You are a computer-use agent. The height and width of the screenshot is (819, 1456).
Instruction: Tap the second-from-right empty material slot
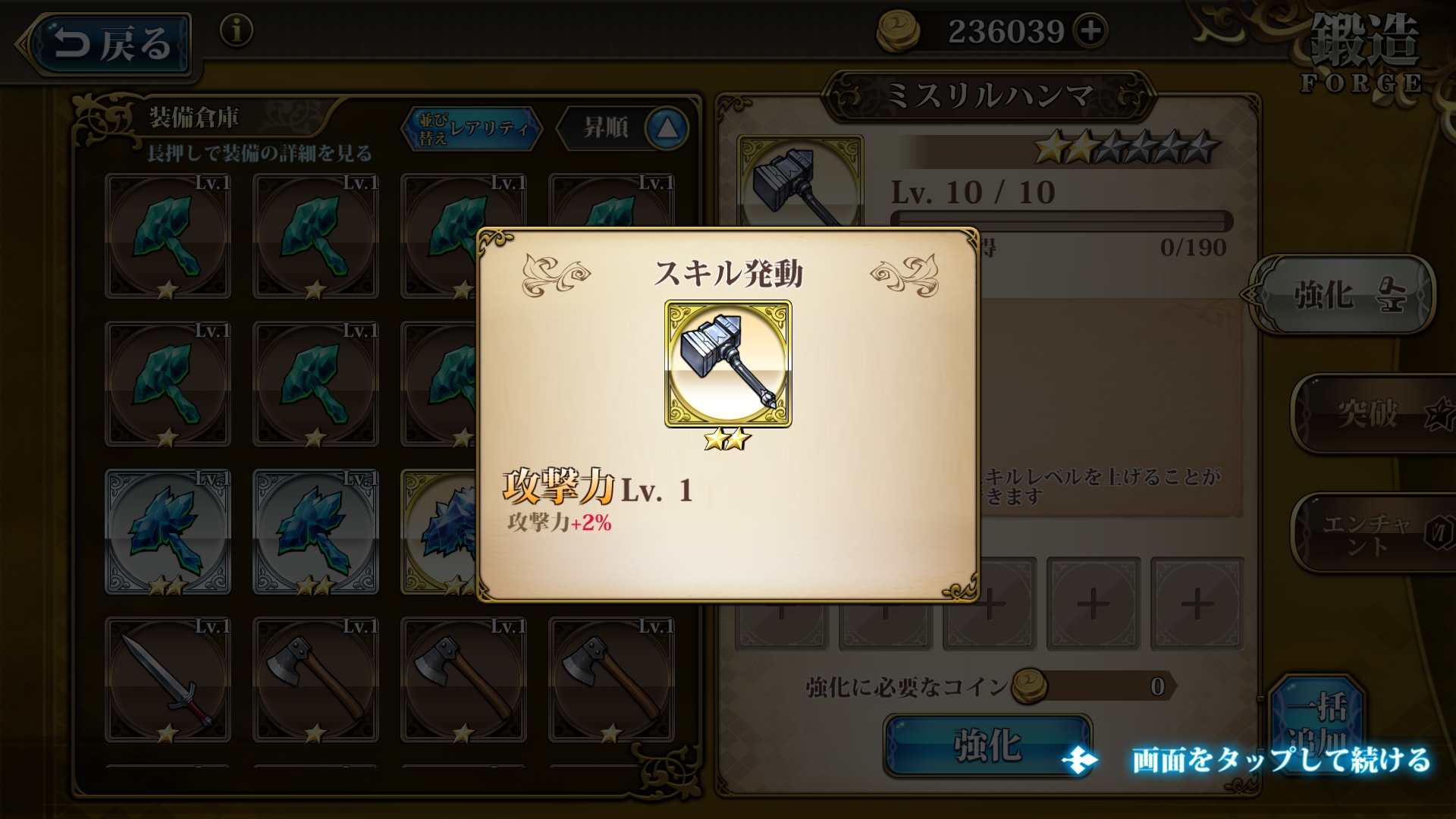coord(1093,604)
